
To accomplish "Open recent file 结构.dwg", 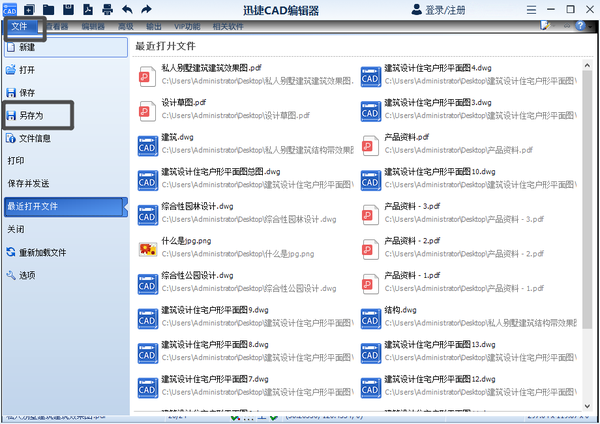I will (x=469, y=317).
